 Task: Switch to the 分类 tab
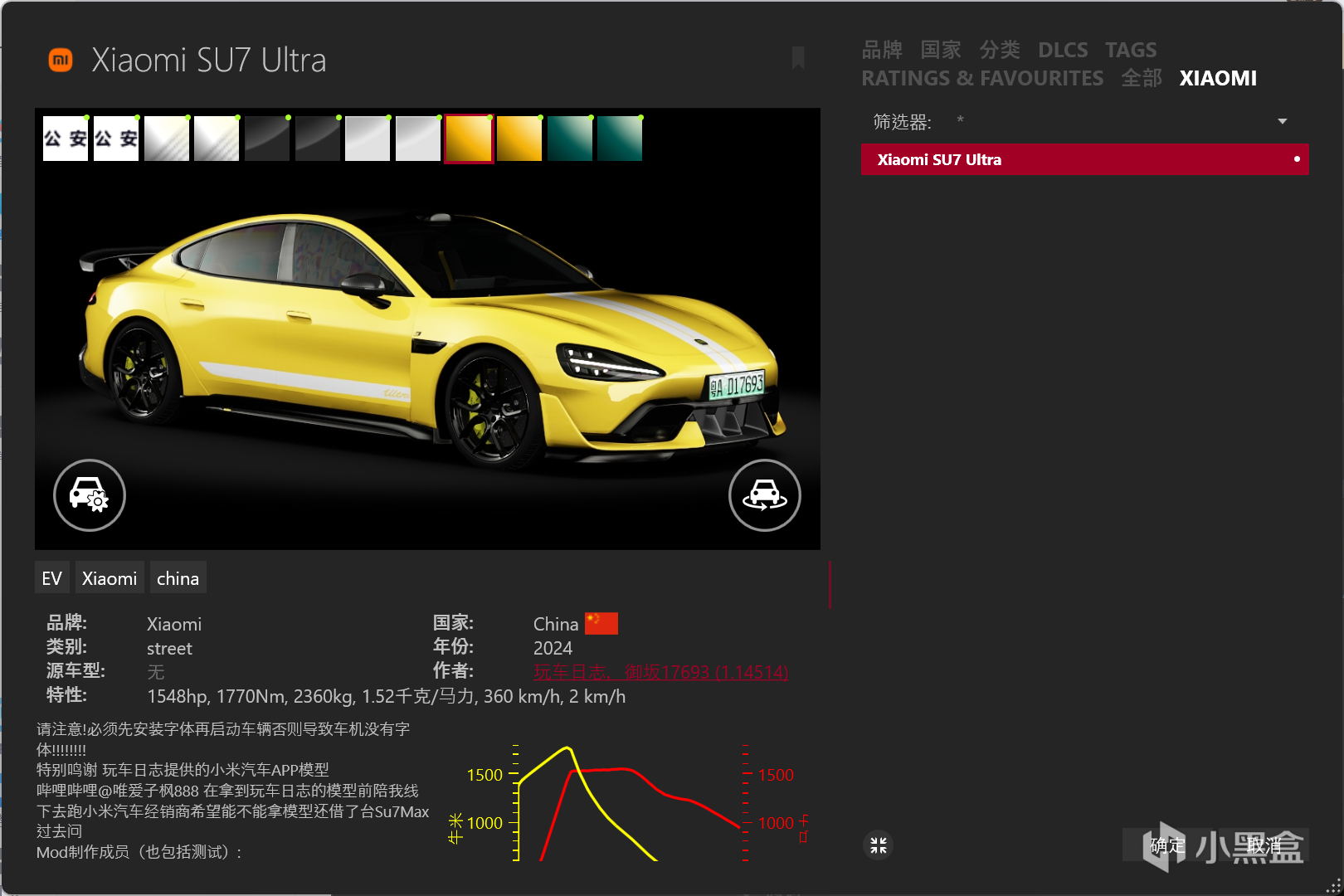pos(1000,50)
